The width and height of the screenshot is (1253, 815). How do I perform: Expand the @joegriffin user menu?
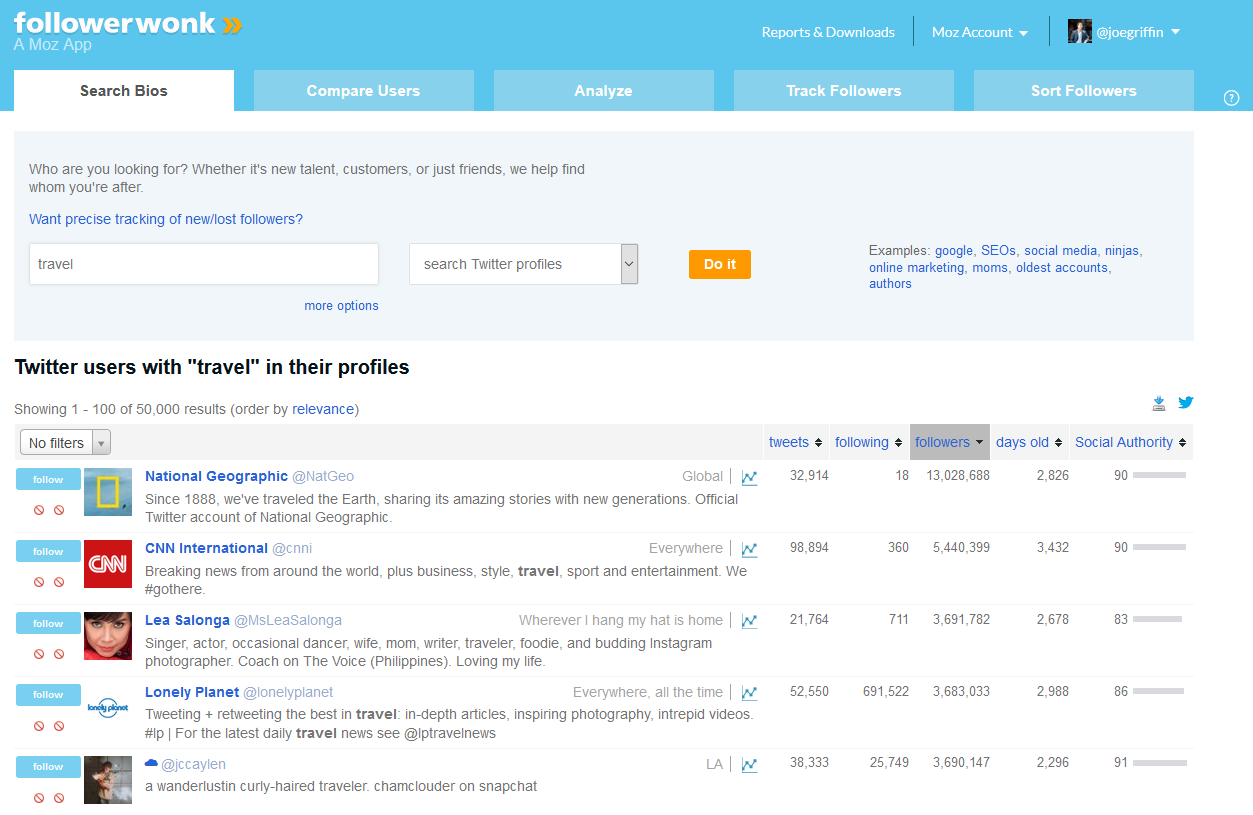(1138, 32)
